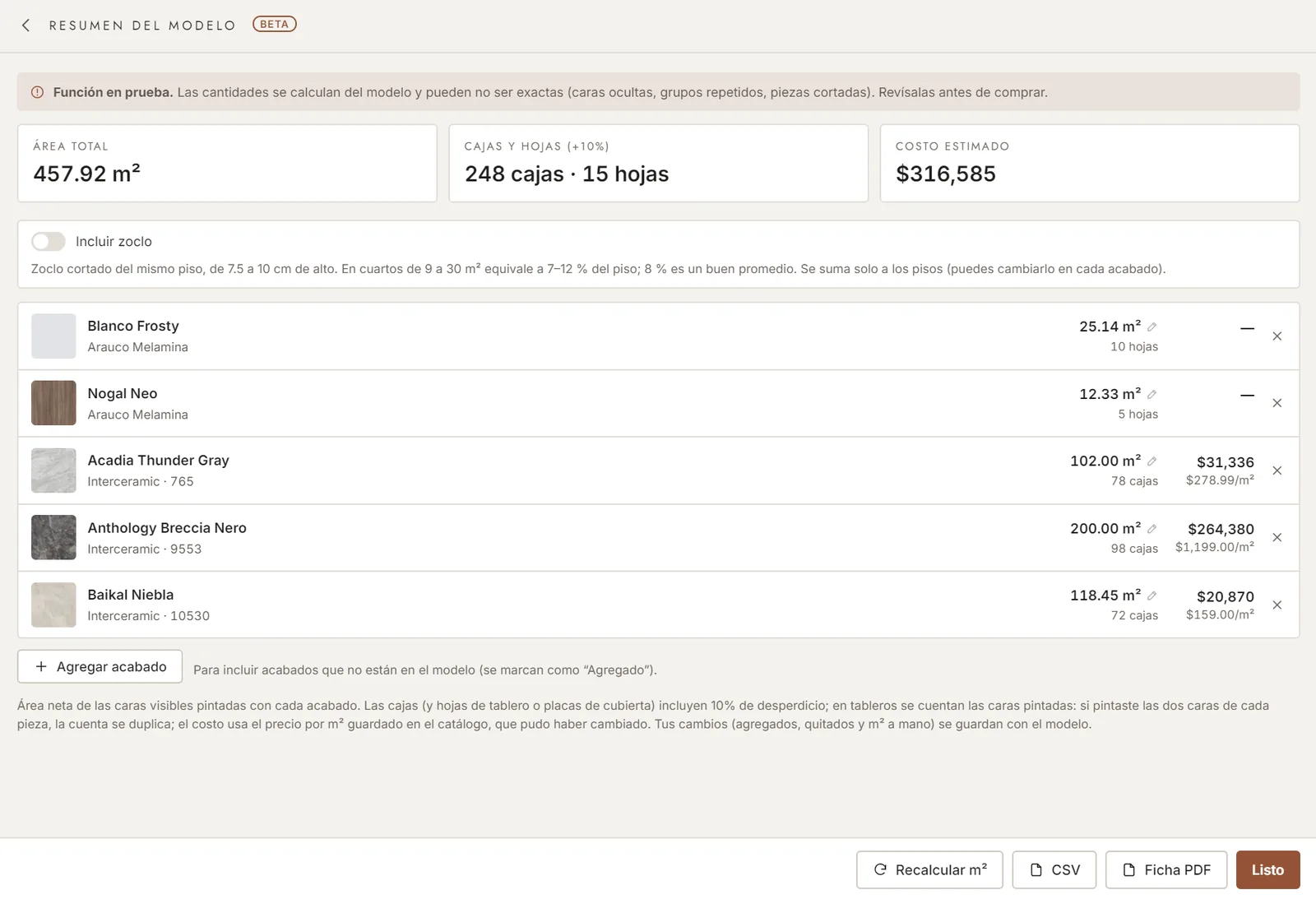Select the Nogal Neo wood swatch
Viewport: 1316px width, 899px height.
pos(53,403)
